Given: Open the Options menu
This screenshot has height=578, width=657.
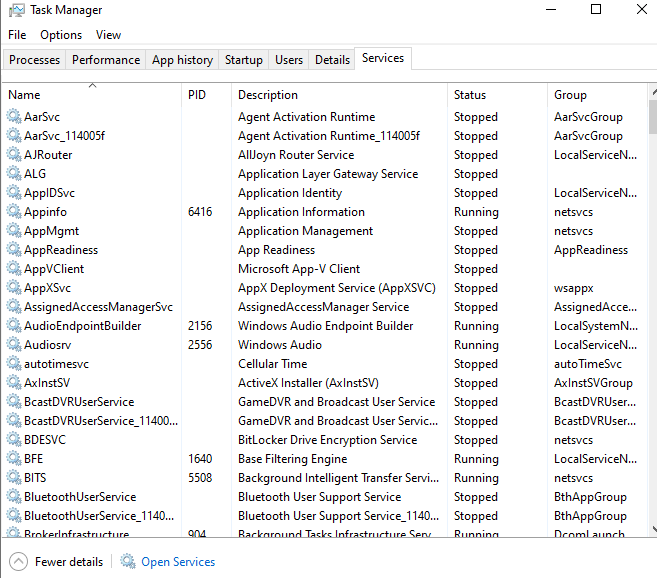Looking at the screenshot, I should (x=61, y=35).
